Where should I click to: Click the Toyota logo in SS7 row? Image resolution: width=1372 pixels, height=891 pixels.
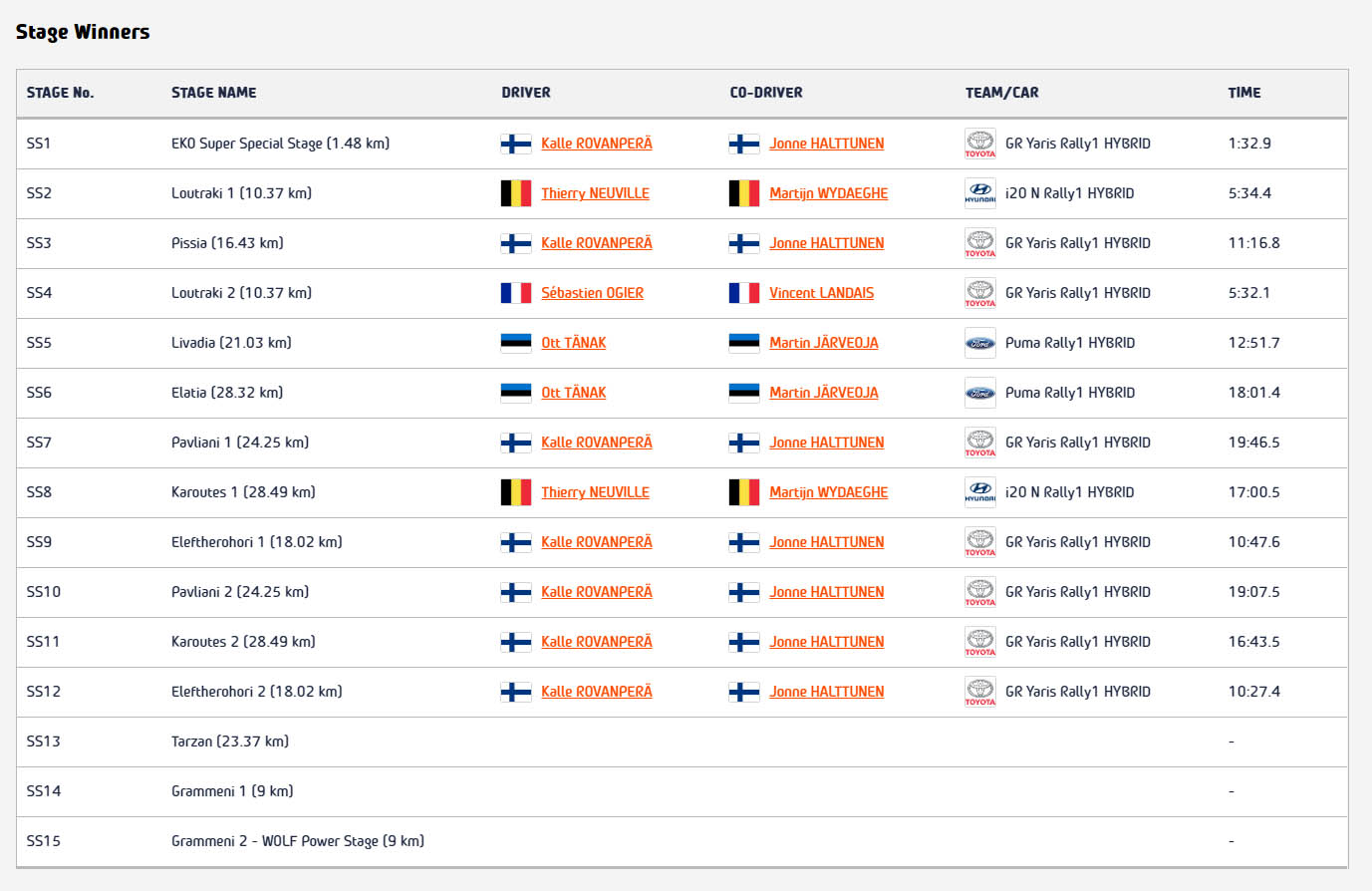pyautogui.click(x=980, y=443)
